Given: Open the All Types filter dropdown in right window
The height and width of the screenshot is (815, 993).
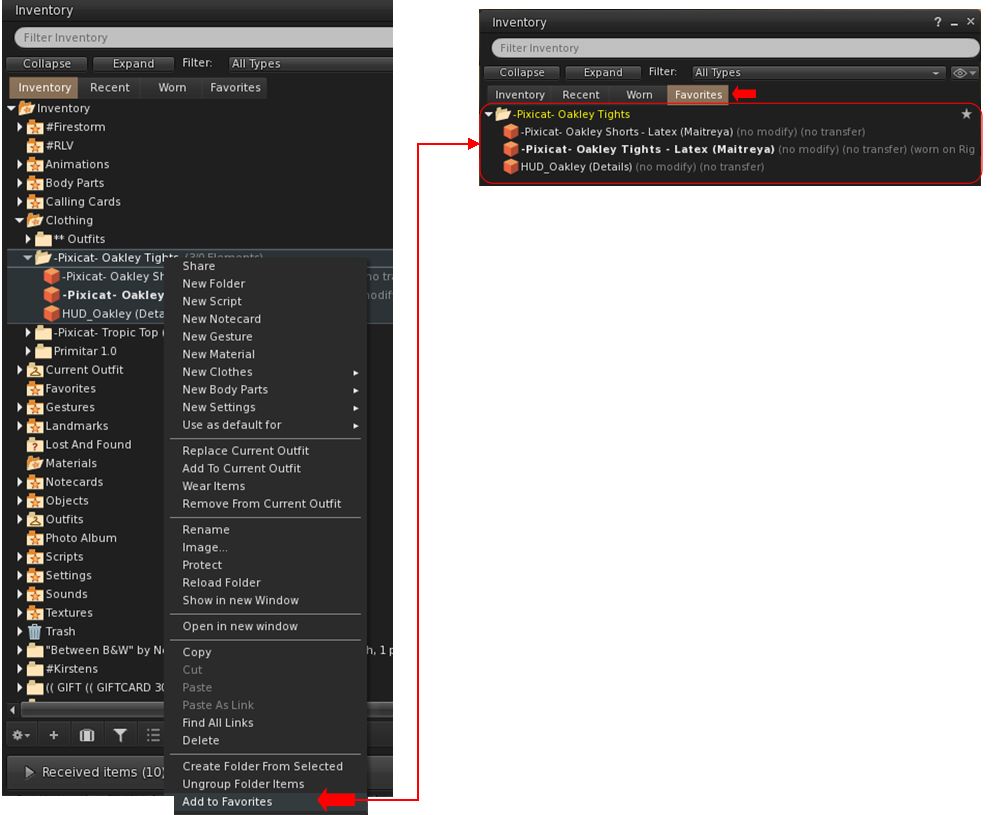Looking at the screenshot, I should [817, 73].
